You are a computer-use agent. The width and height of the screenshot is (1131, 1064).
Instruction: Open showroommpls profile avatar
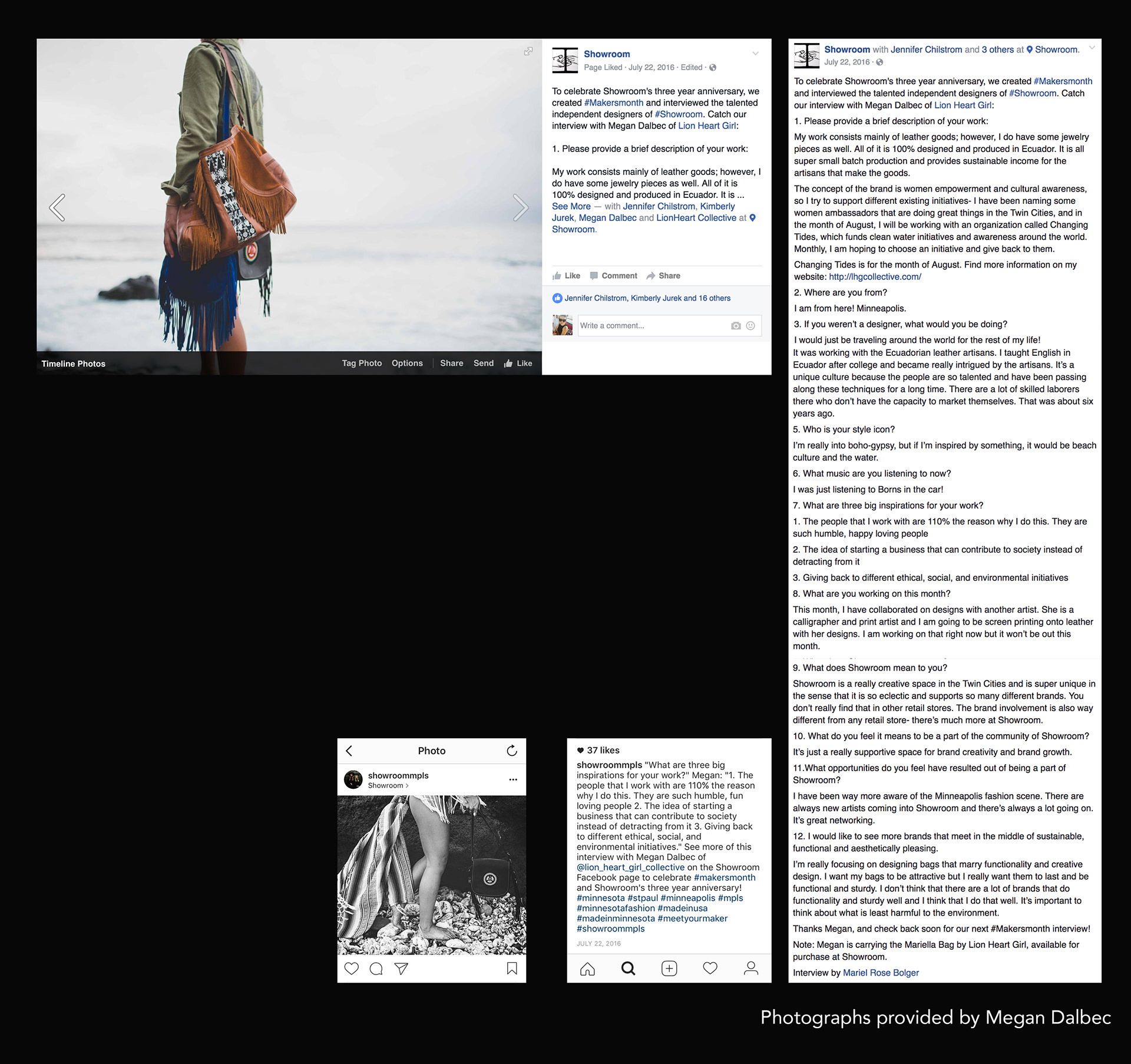click(353, 779)
